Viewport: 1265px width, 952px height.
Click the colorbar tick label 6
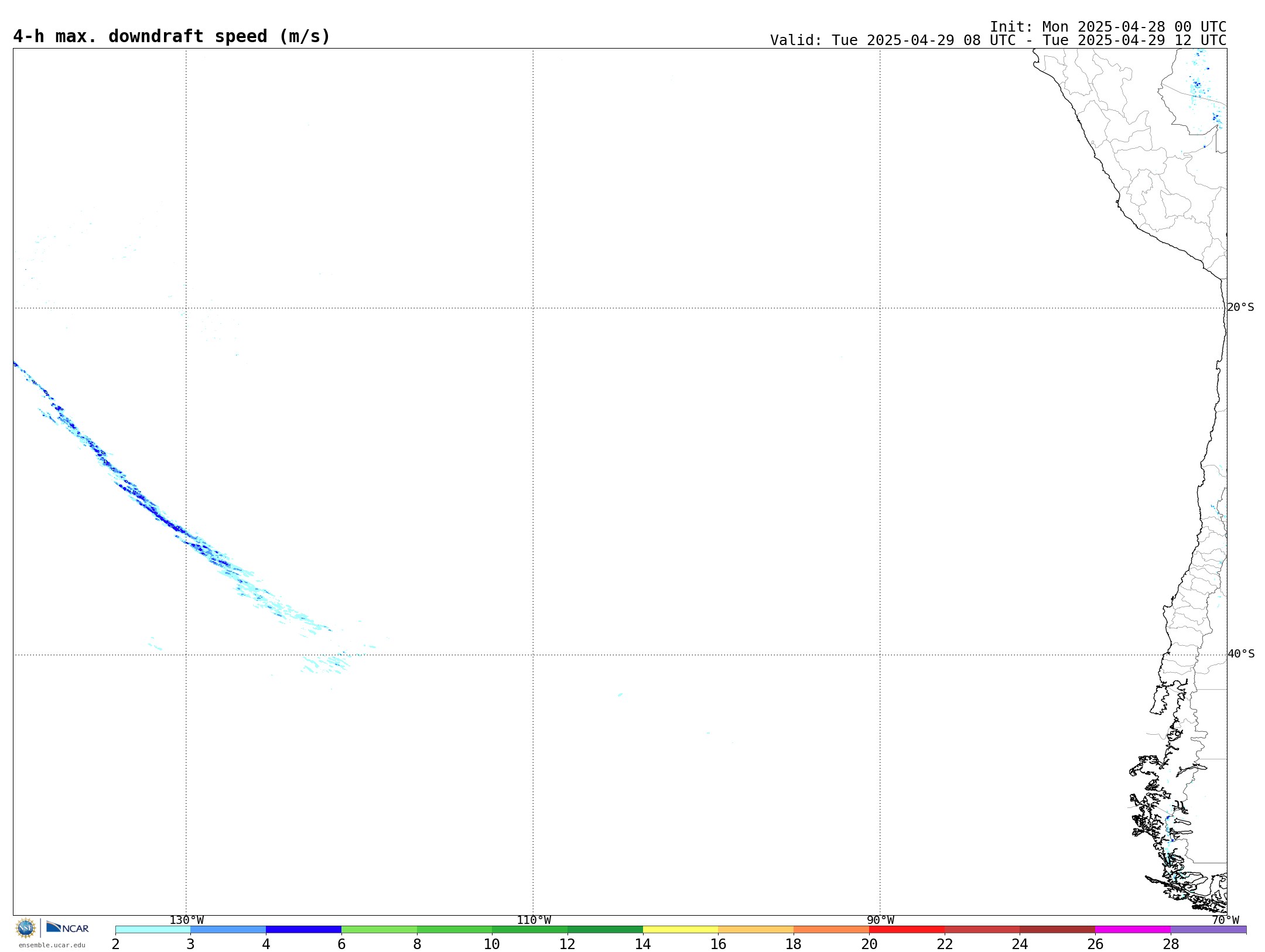pyautogui.click(x=341, y=944)
